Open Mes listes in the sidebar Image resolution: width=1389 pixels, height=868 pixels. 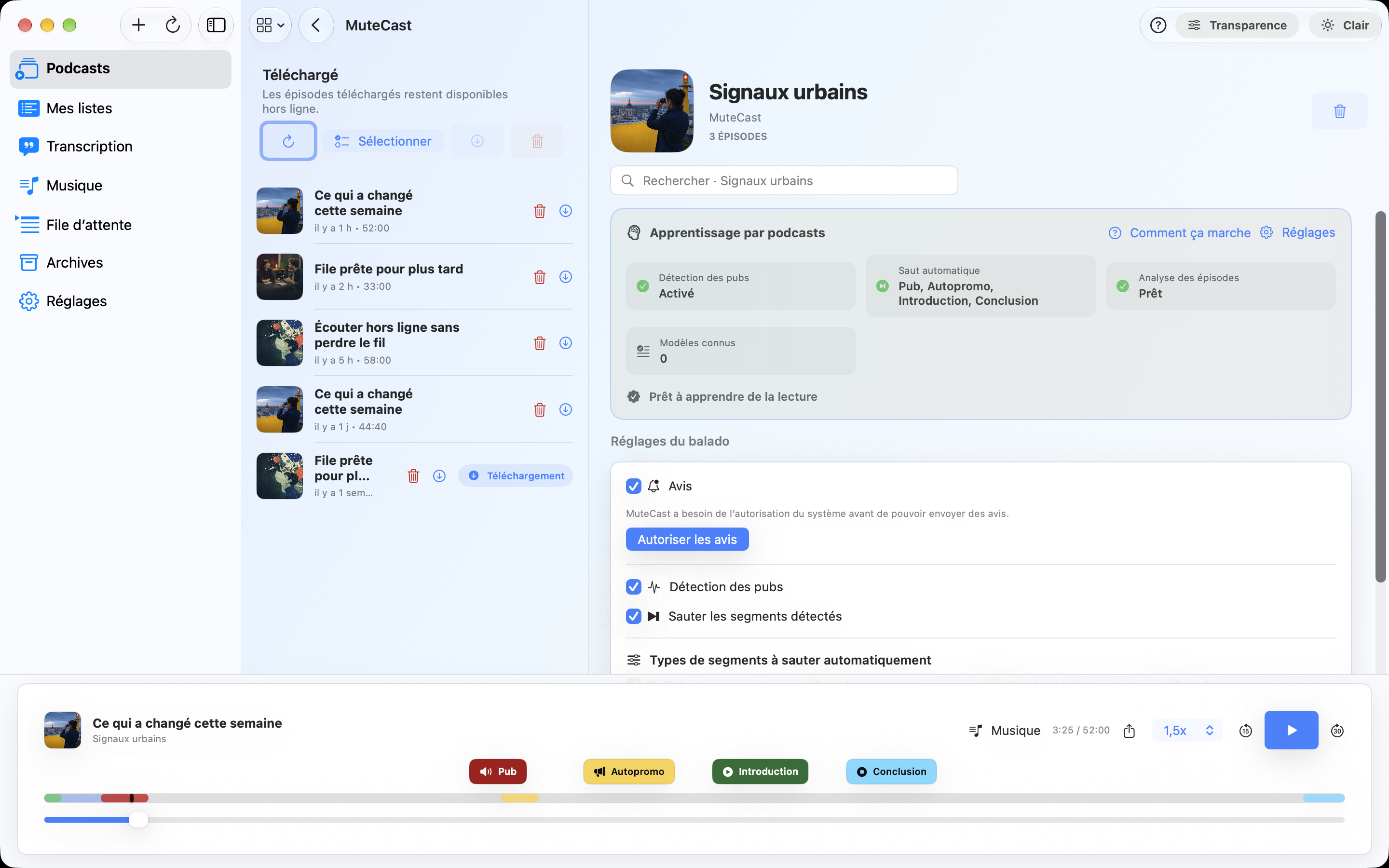pyautogui.click(x=121, y=108)
